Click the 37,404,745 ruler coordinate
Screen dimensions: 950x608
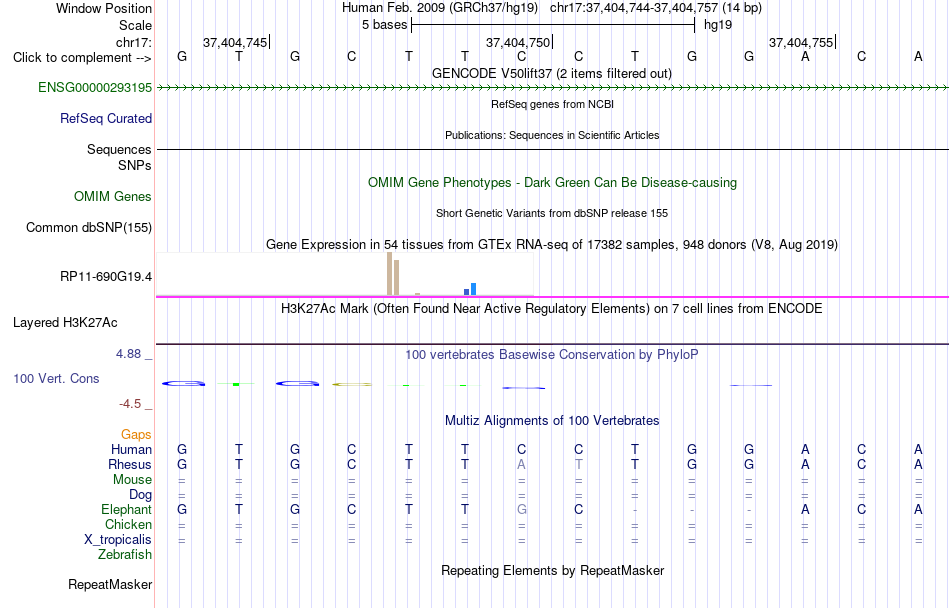coord(235,42)
